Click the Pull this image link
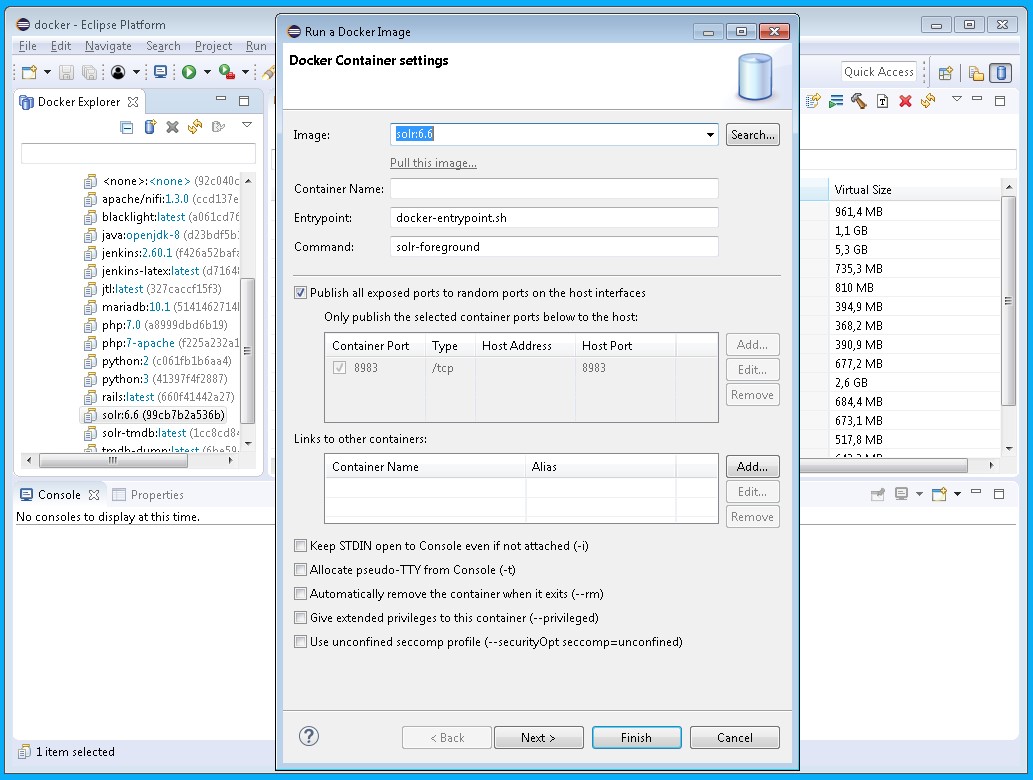The width and height of the screenshot is (1033, 780). 433,163
